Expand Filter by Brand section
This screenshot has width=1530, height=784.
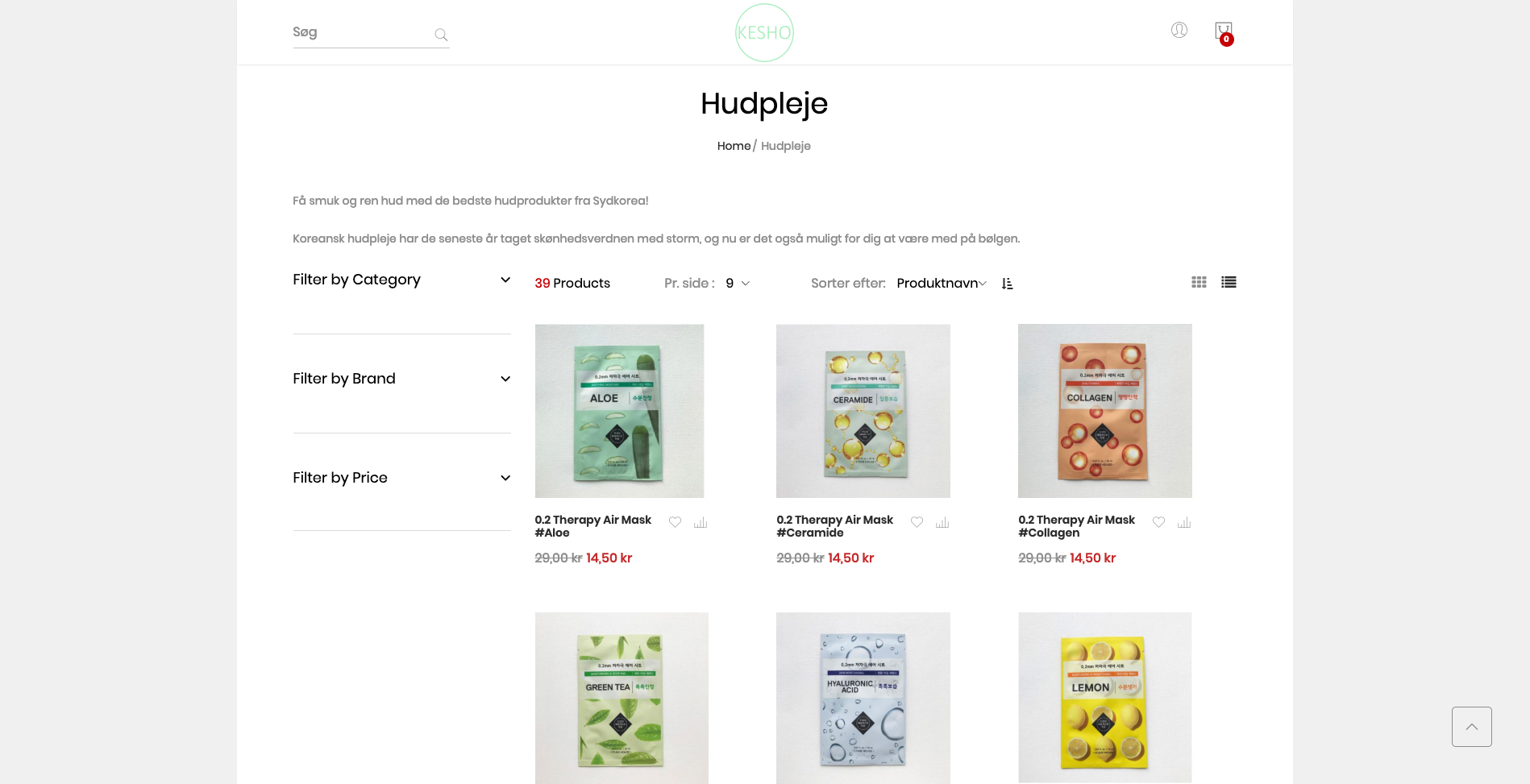click(x=401, y=379)
